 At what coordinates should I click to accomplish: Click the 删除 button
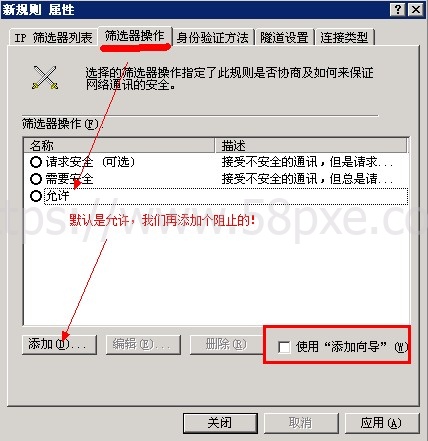pyautogui.click(x=227, y=344)
